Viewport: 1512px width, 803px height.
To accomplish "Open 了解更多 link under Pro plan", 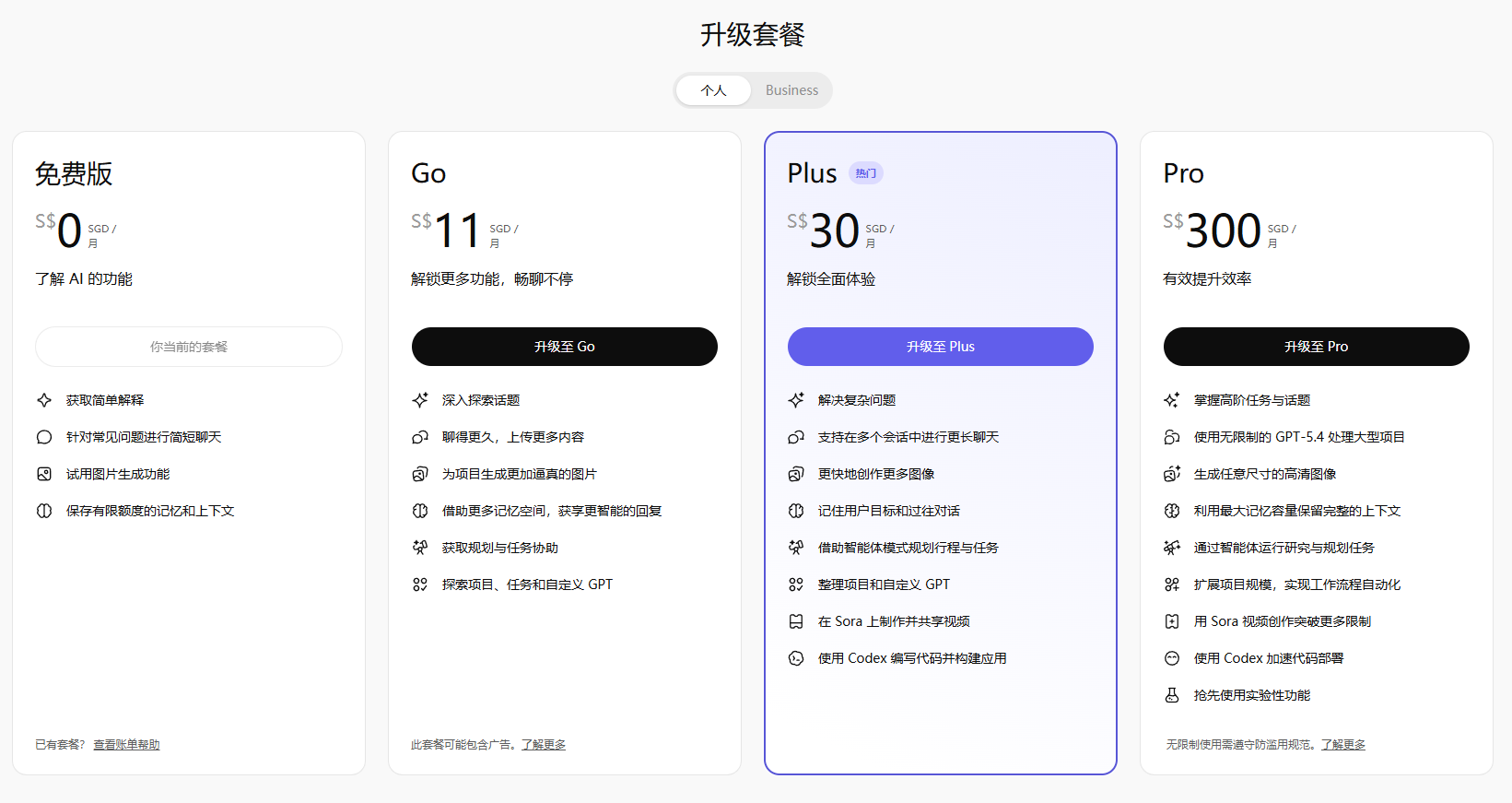I will point(1343,745).
